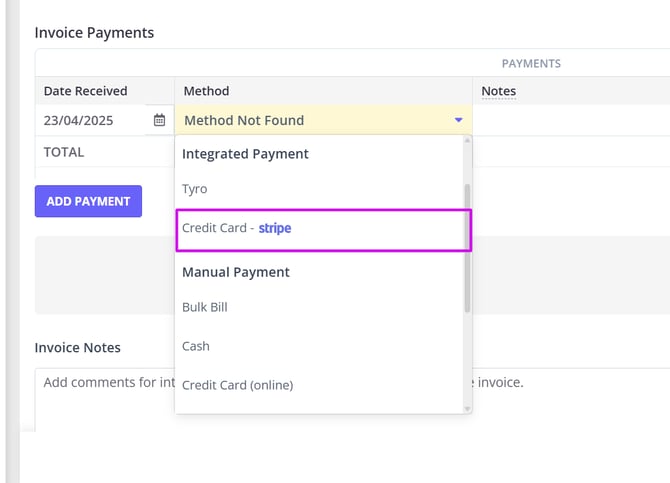Click the Notes cell in the payment row
Viewport: 670px width, 483px height.
[x=570, y=120]
